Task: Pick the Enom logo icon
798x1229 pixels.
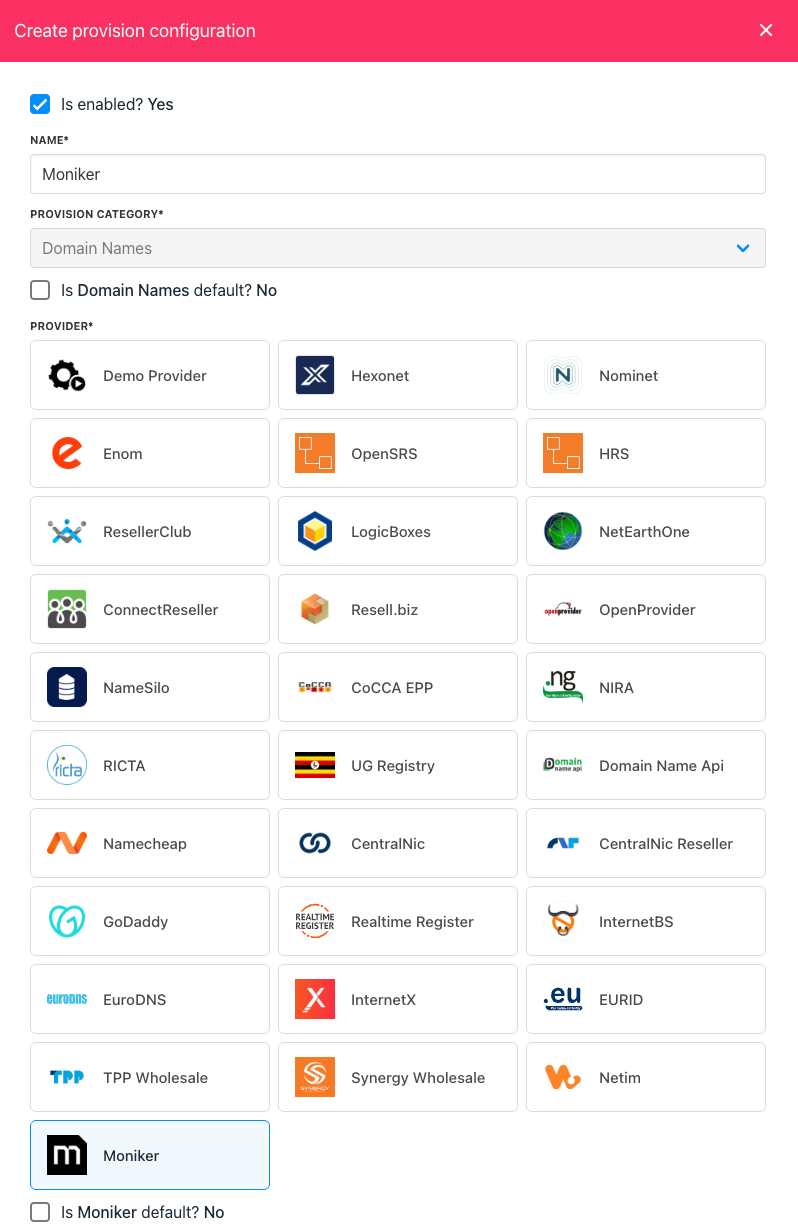Action: pos(67,453)
